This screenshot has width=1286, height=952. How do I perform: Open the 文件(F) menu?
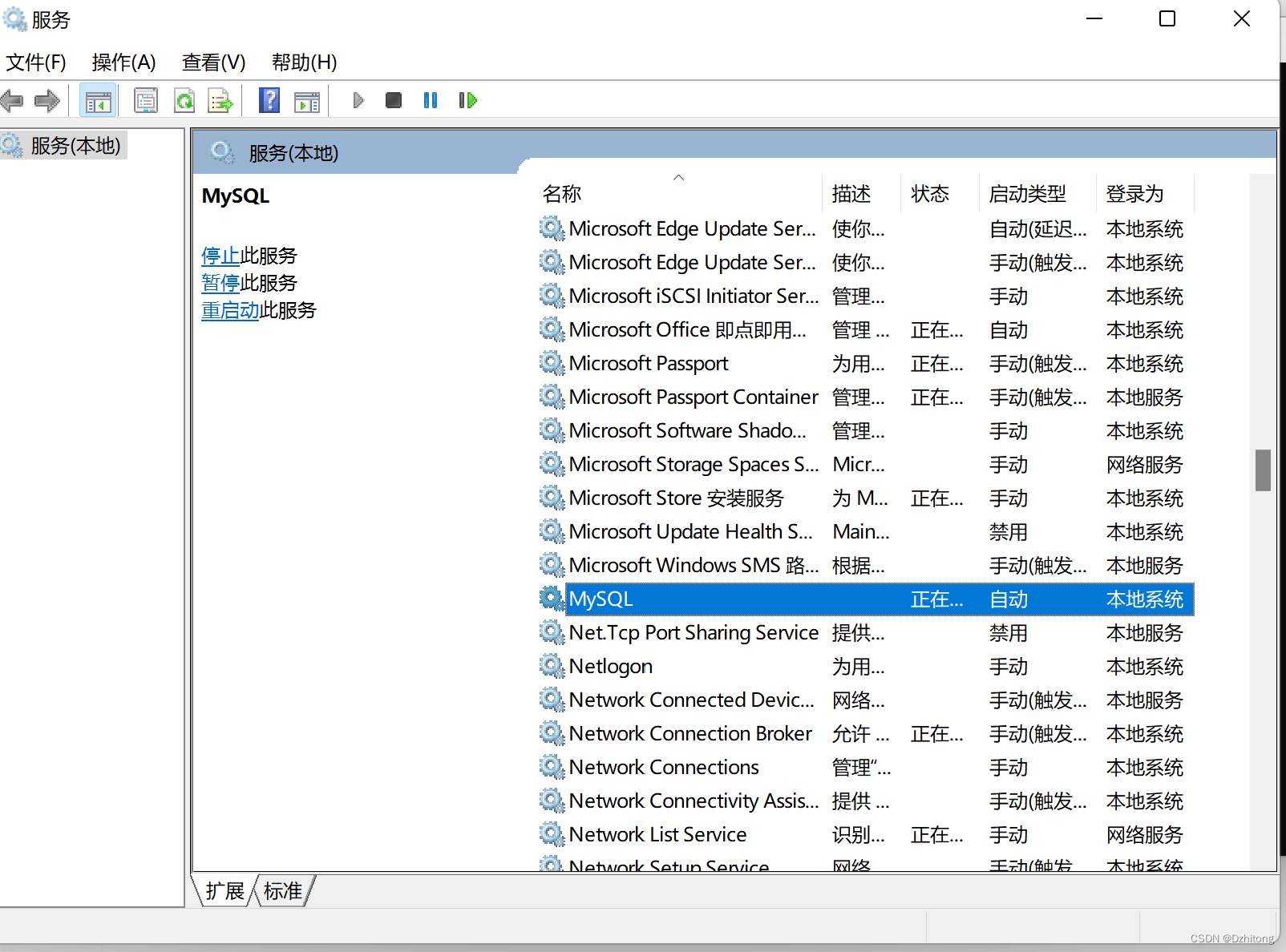click(35, 63)
